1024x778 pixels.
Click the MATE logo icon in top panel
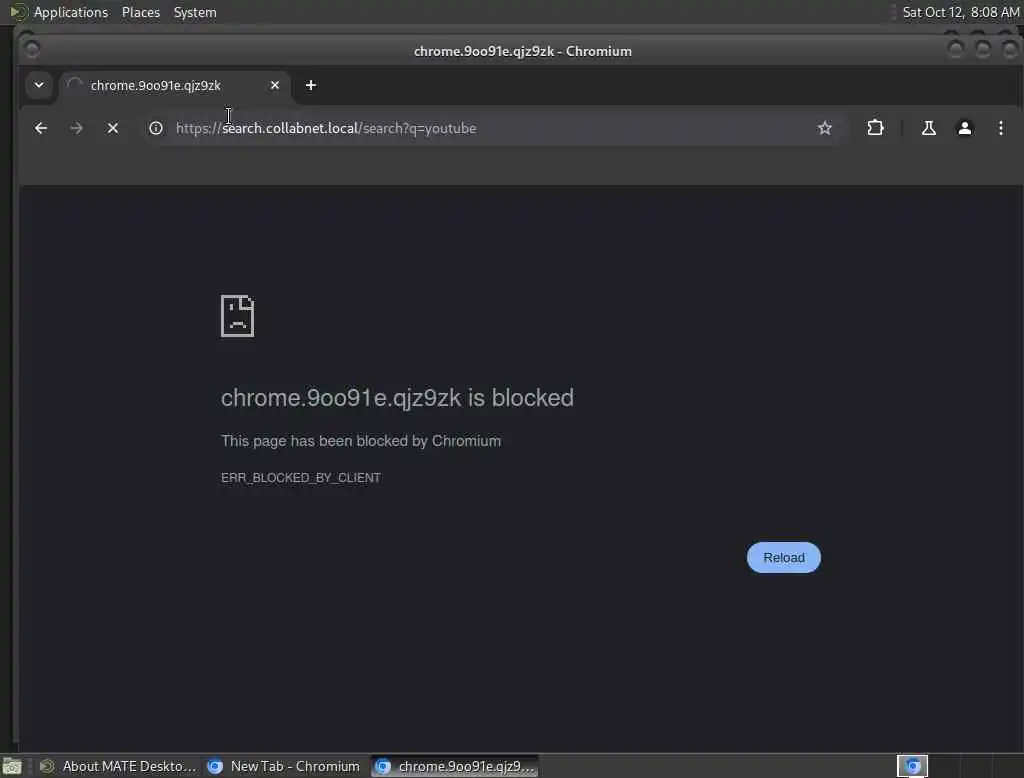(18, 12)
